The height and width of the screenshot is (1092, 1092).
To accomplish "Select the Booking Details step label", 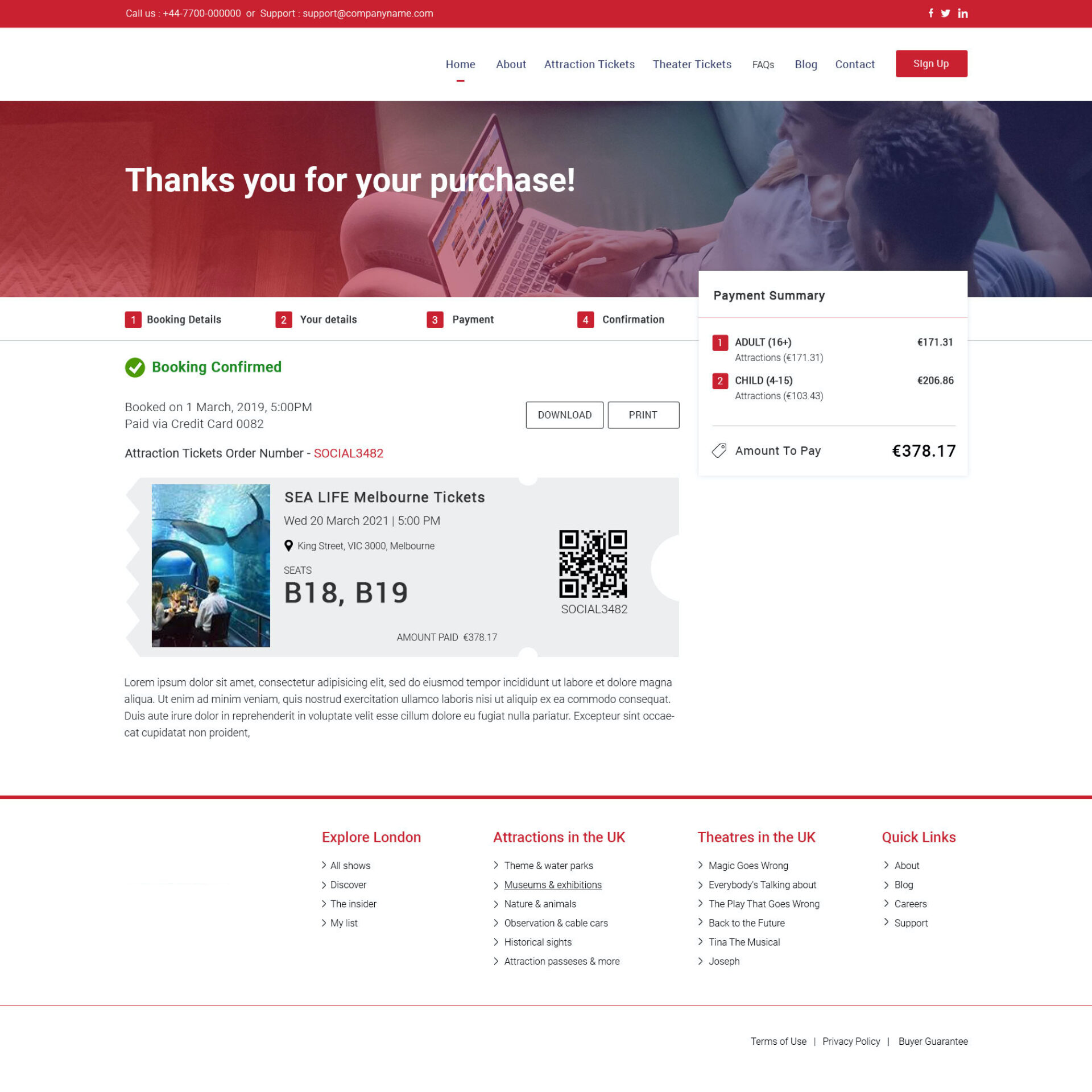I will [184, 320].
